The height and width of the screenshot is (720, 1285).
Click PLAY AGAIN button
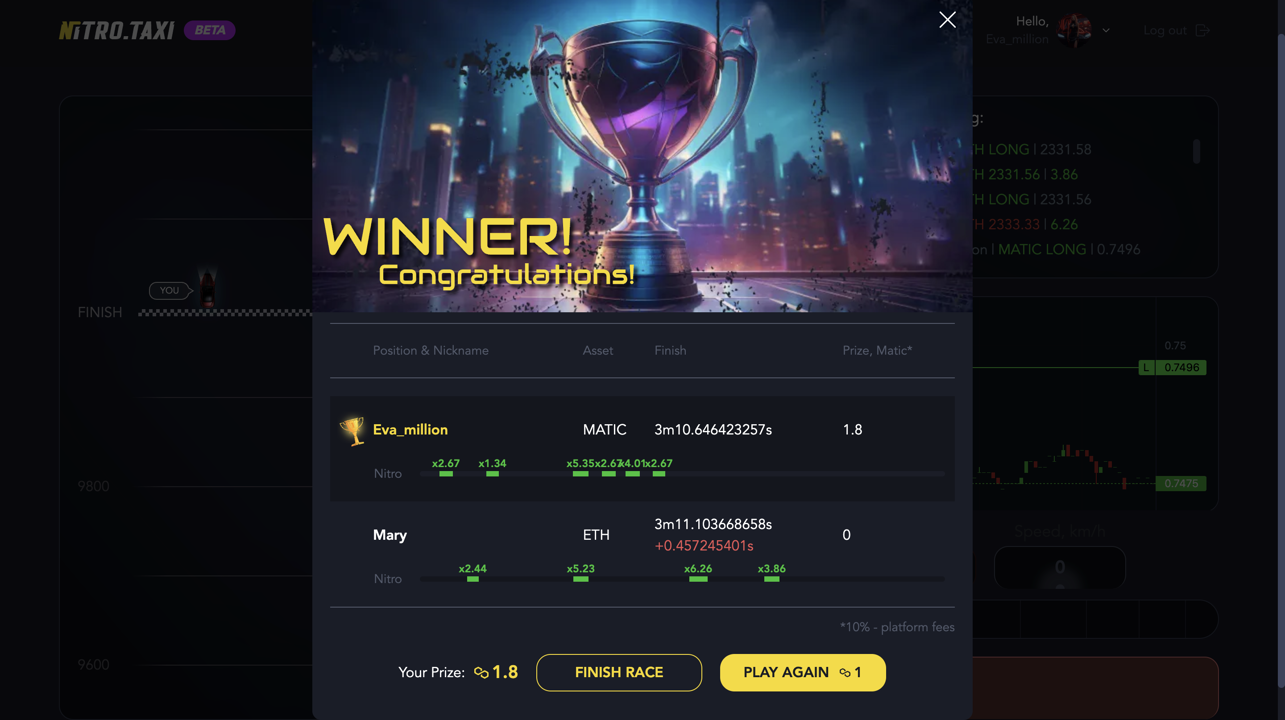click(803, 672)
